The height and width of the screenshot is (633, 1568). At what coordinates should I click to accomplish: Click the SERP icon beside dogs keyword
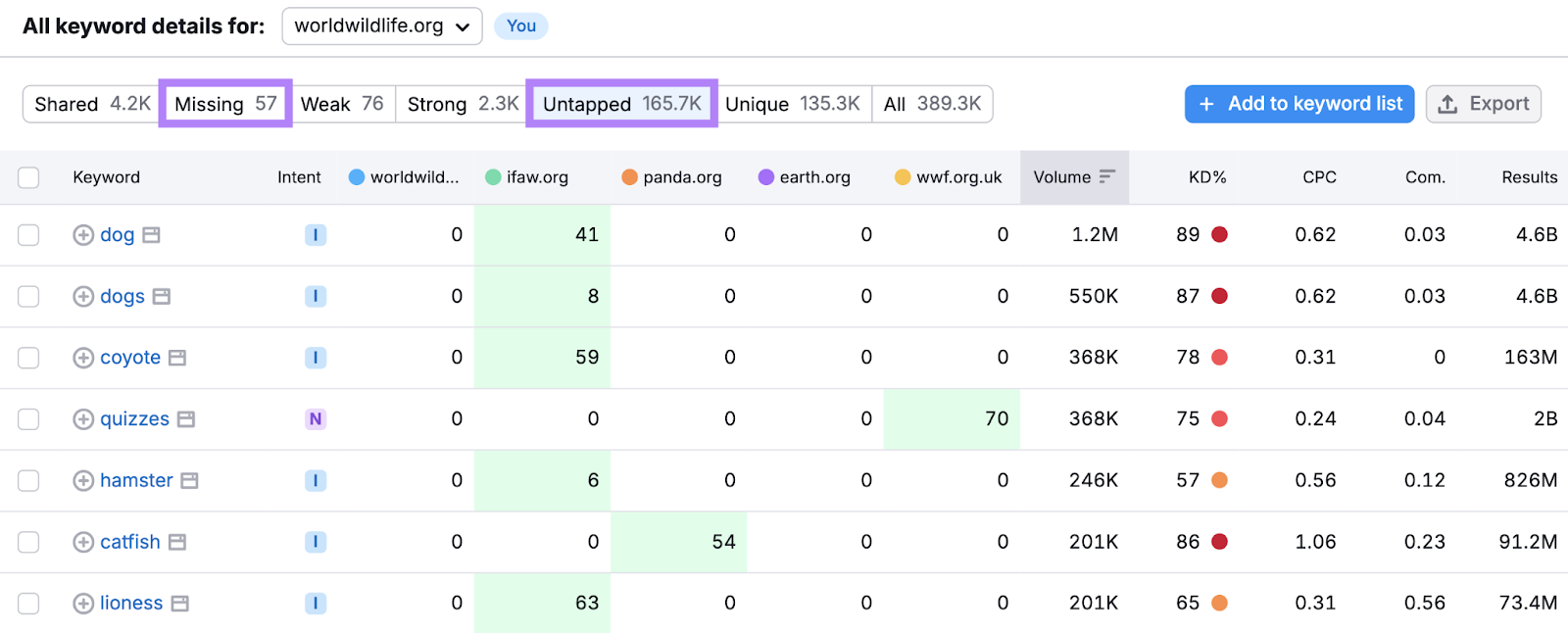(162, 297)
